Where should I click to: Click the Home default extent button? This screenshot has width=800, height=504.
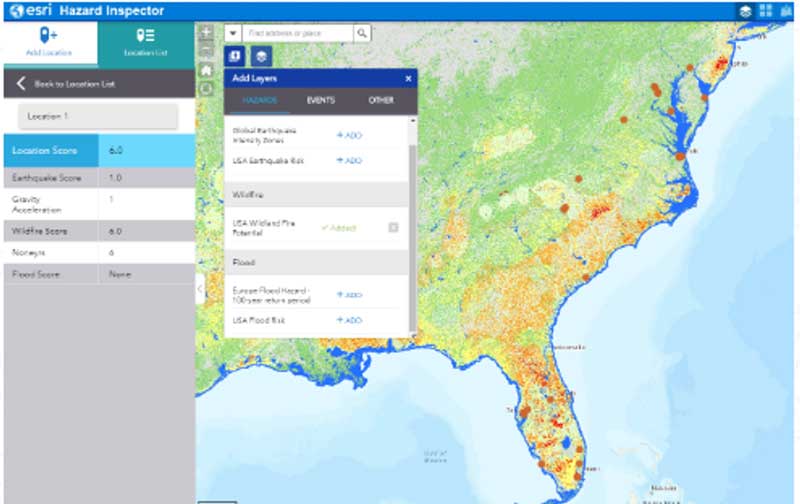(206, 69)
